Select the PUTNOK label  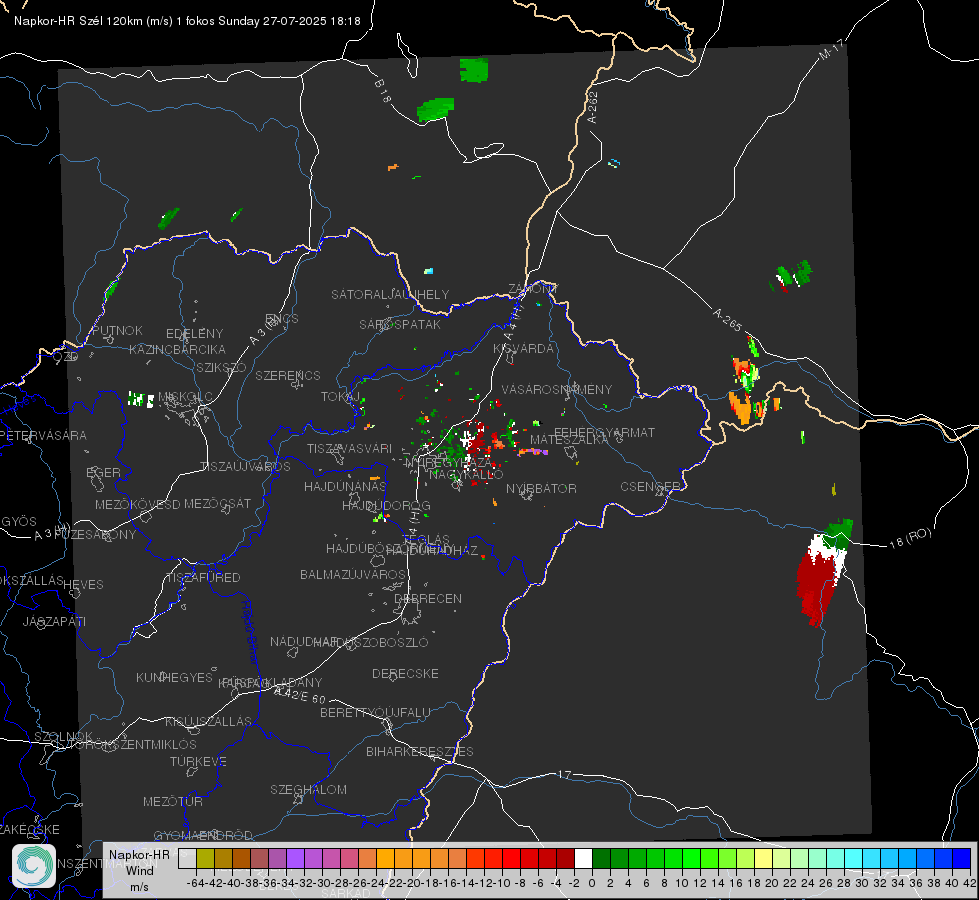pos(117,330)
